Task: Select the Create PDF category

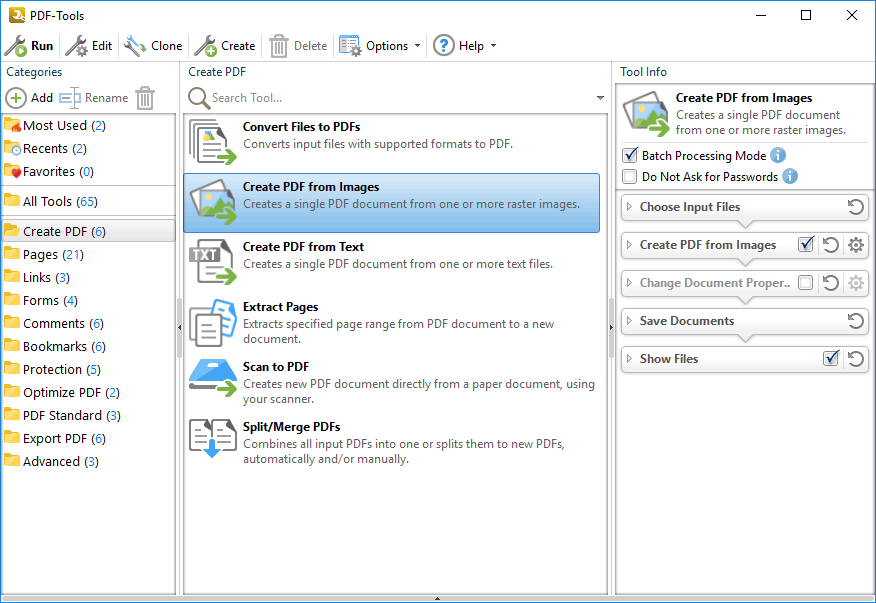Action: click(x=88, y=231)
